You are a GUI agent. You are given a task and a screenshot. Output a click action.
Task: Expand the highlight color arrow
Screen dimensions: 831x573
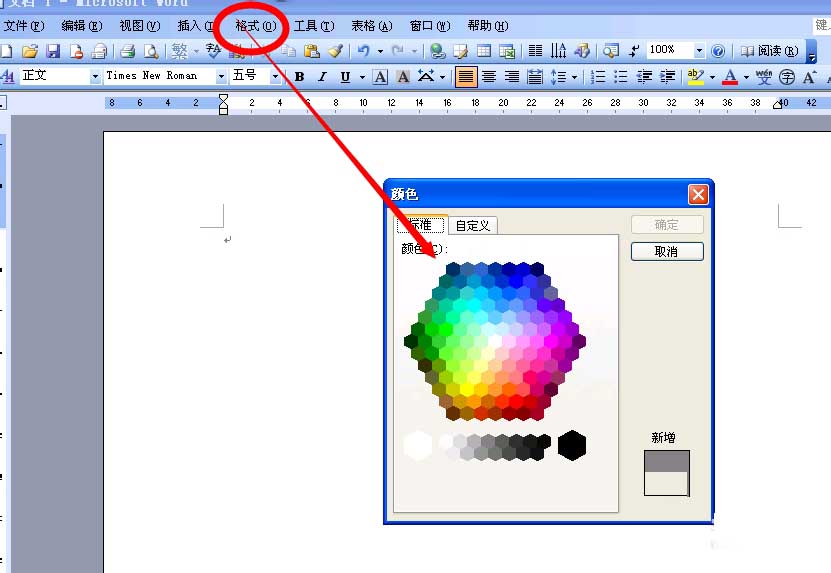[712, 77]
